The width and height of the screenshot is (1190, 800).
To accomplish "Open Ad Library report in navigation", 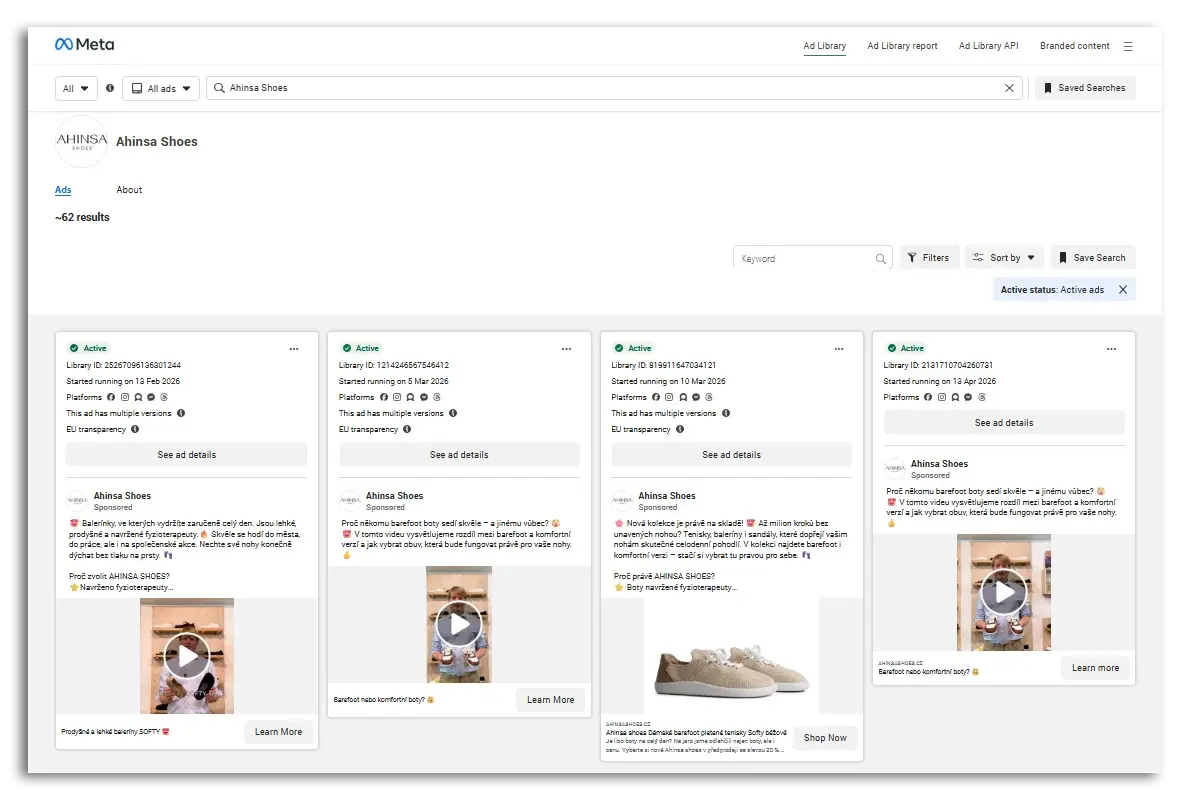I will click(x=902, y=46).
